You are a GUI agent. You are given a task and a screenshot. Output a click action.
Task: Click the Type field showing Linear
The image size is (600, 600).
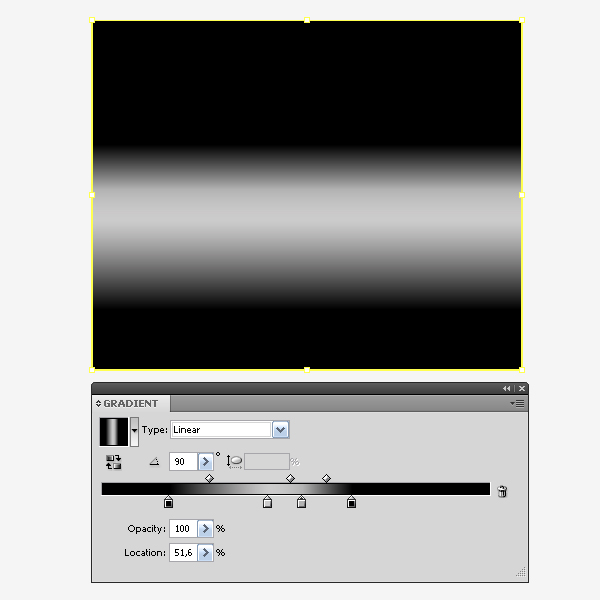[221, 430]
